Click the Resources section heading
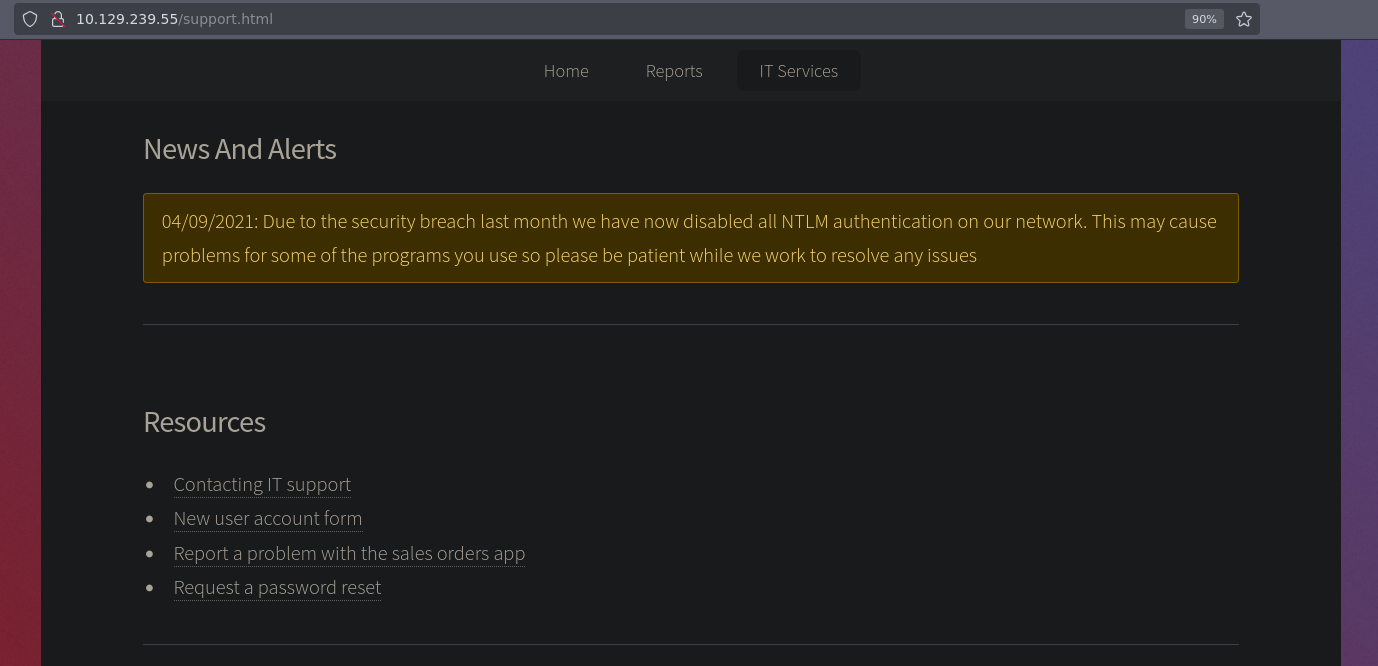The width and height of the screenshot is (1378, 666). pyautogui.click(x=204, y=422)
